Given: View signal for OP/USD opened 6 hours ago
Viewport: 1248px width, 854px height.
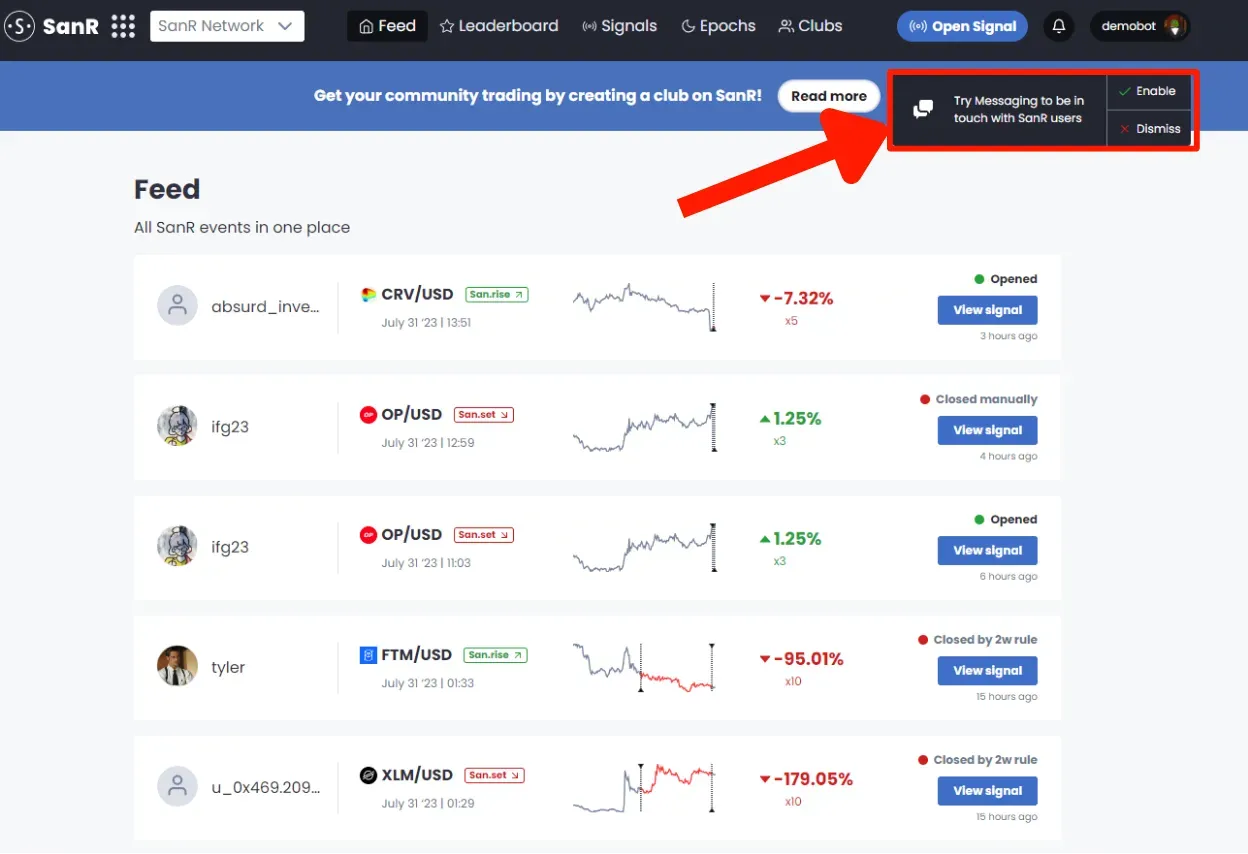Looking at the screenshot, I should click(987, 550).
